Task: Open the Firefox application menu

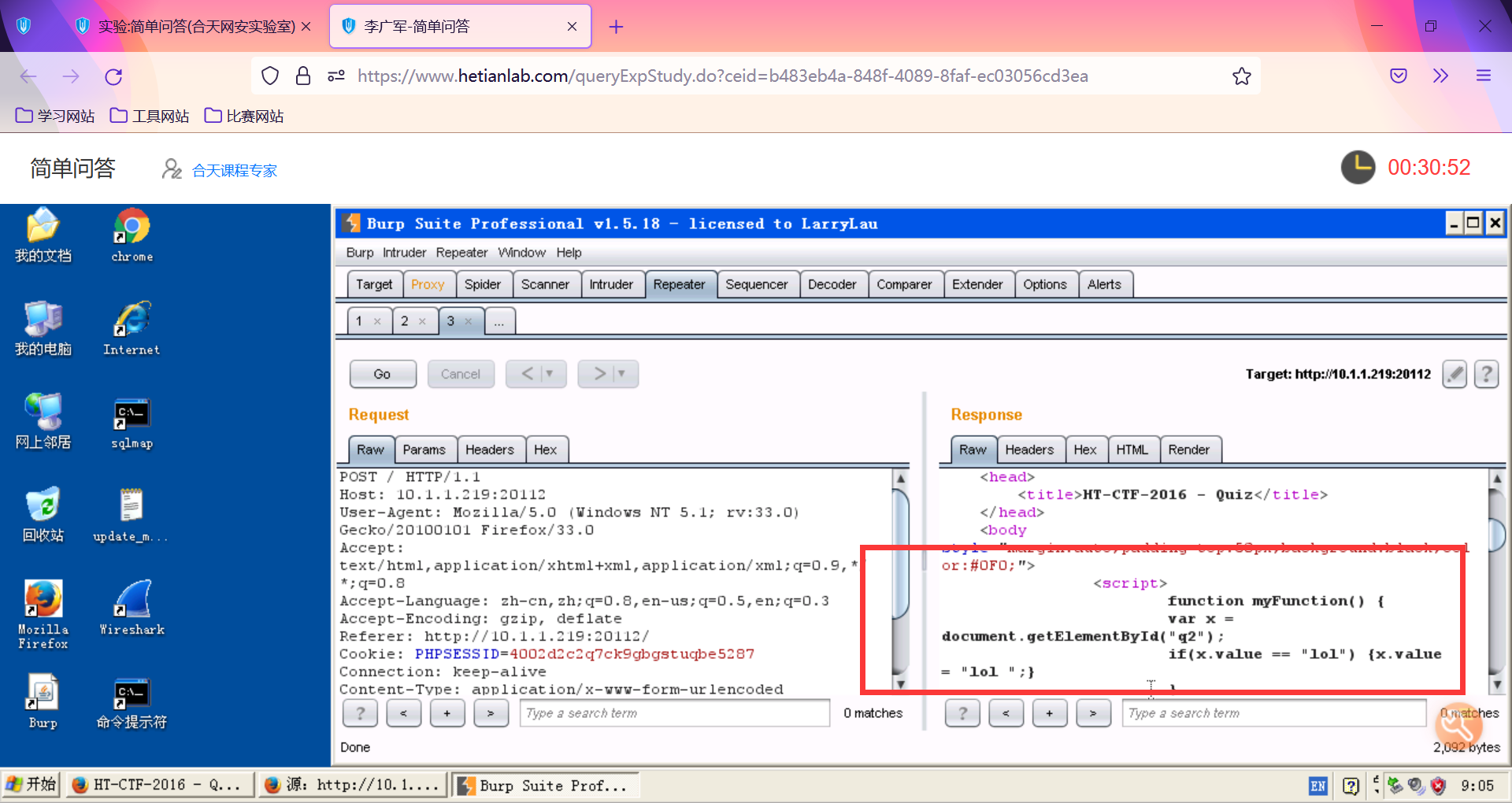Action: pyautogui.click(x=1484, y=76)
